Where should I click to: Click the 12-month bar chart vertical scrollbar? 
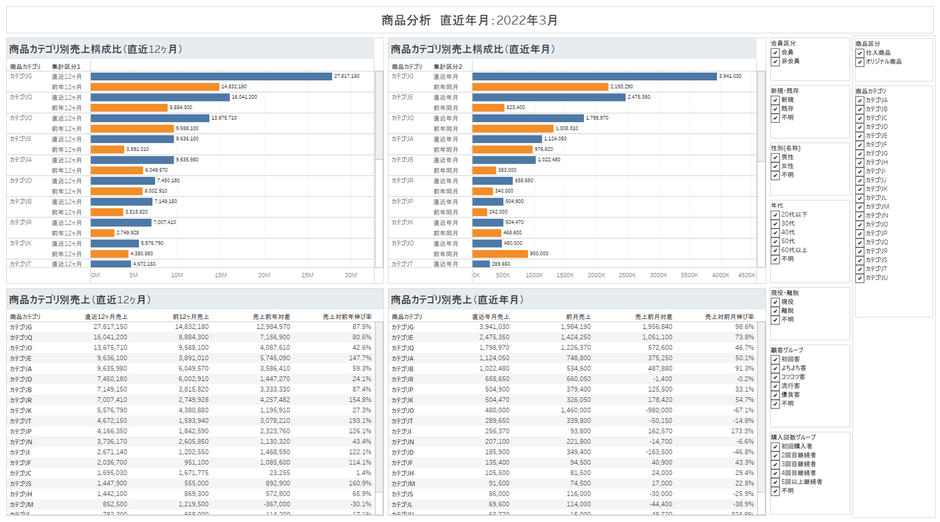click(x=378, y=165)
